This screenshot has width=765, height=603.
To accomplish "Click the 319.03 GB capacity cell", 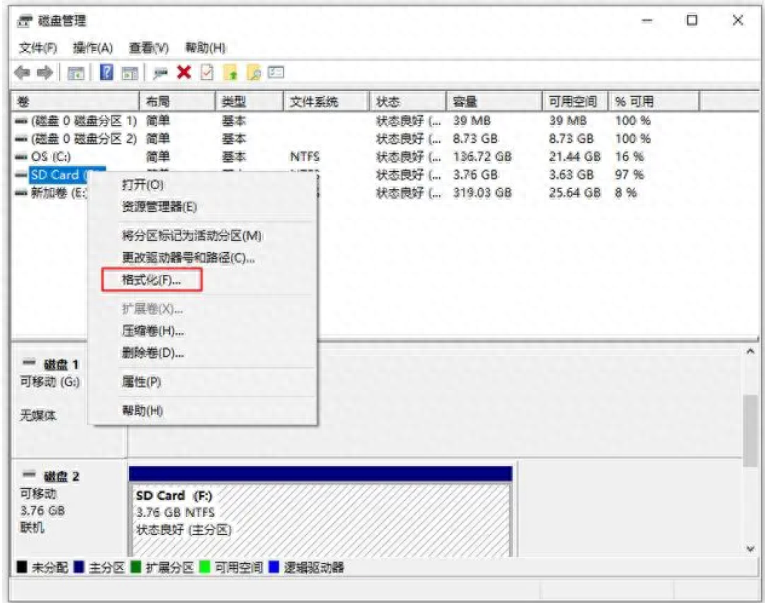I will pyautogui.click(x=482, y=193).
